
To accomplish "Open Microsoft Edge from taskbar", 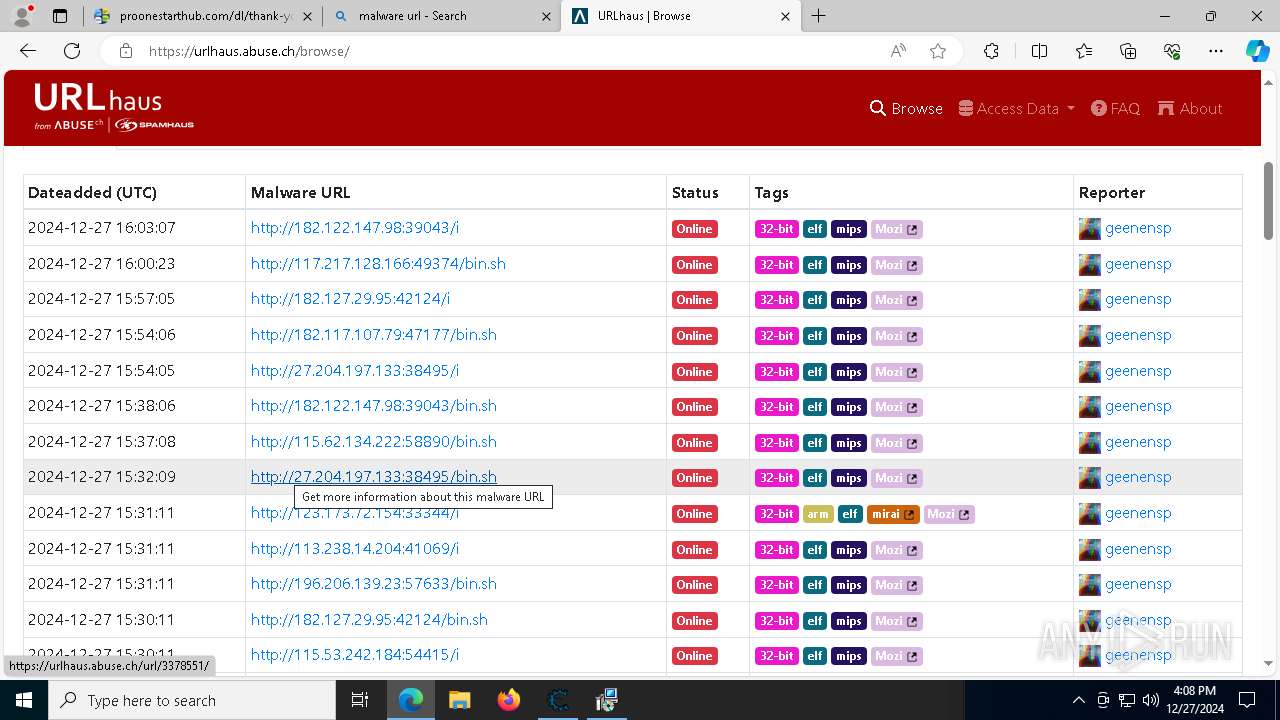I will [411, 700].
